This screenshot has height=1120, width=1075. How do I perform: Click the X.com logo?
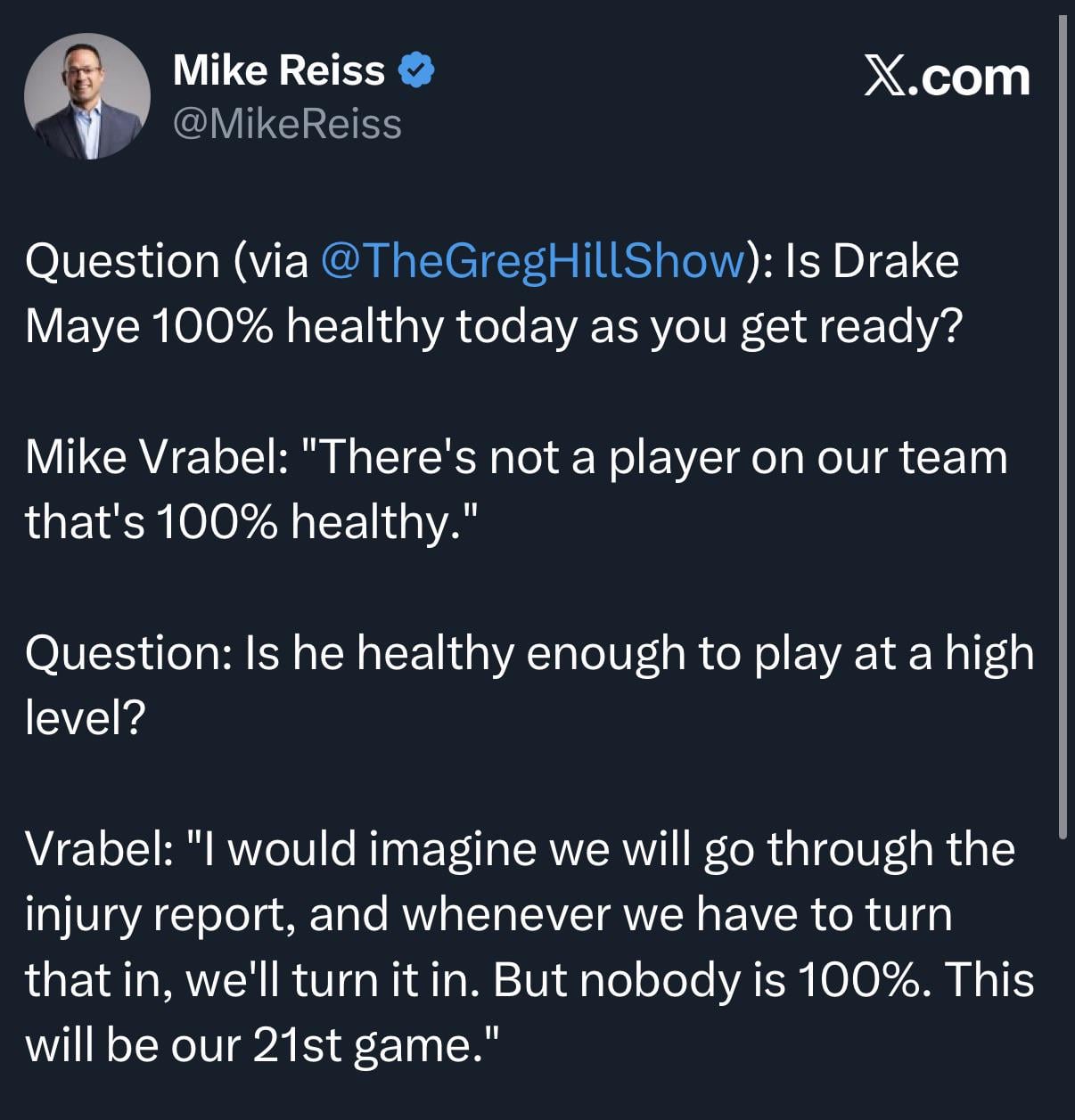pyautogui.click(x=947, y=78)
